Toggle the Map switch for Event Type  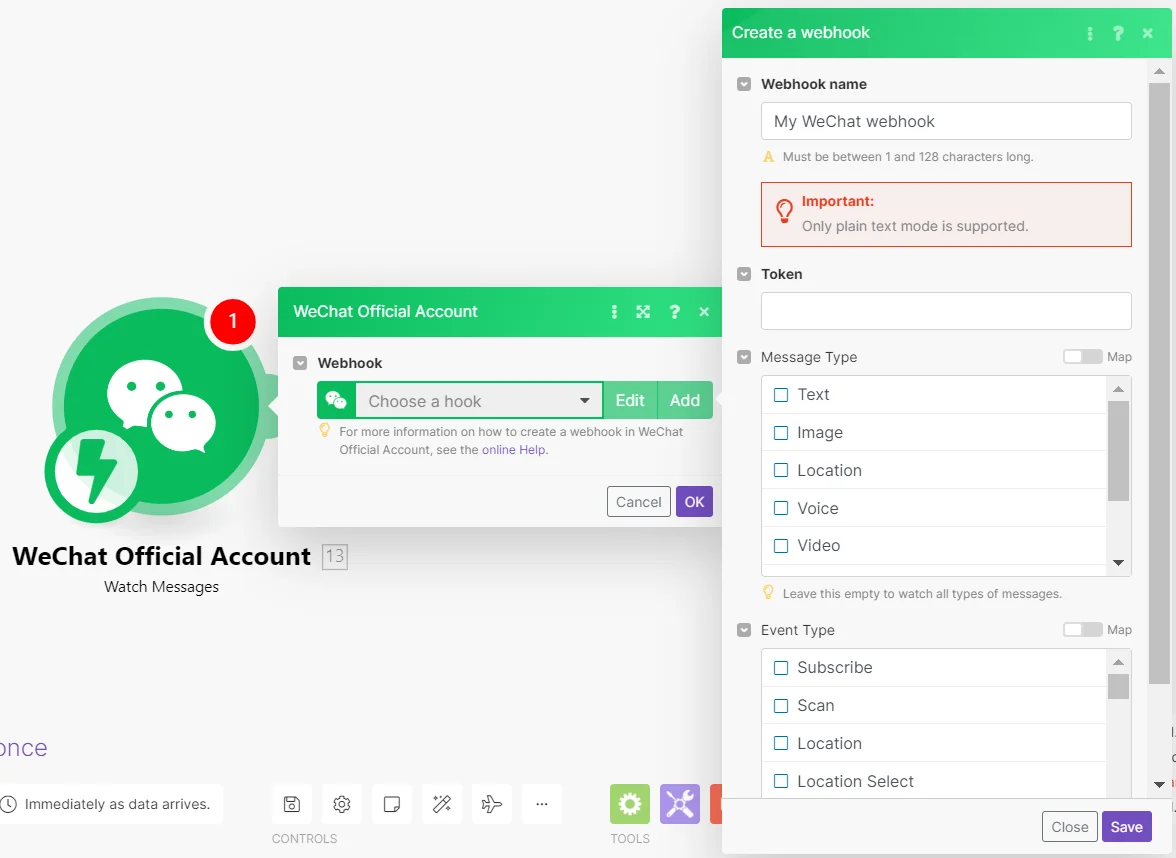1082,630
